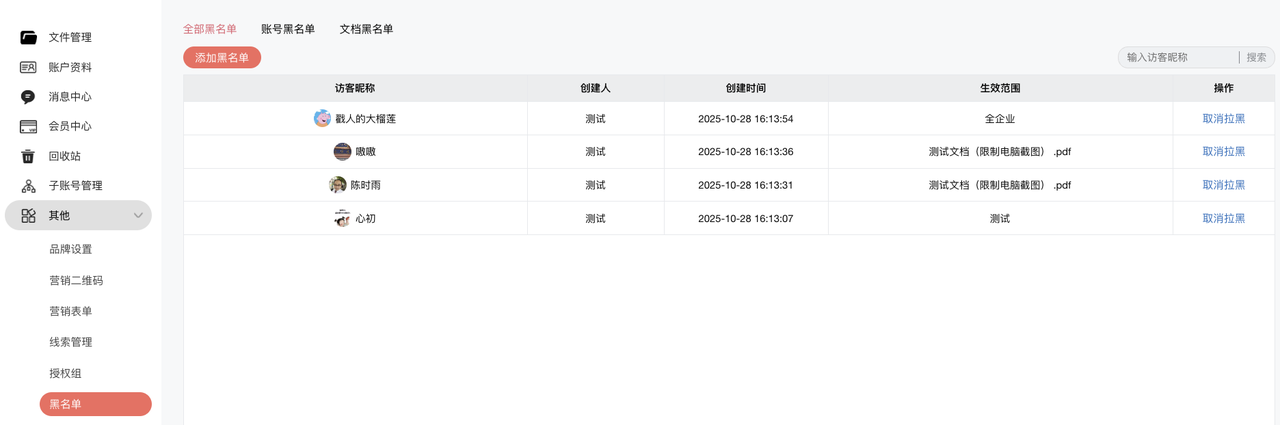Image resolution: width=1280 pixels, height=425 pixels.
Task: Click 取消拉黑 for 戳人的大榴莲
Action: tap(1223, 119)
